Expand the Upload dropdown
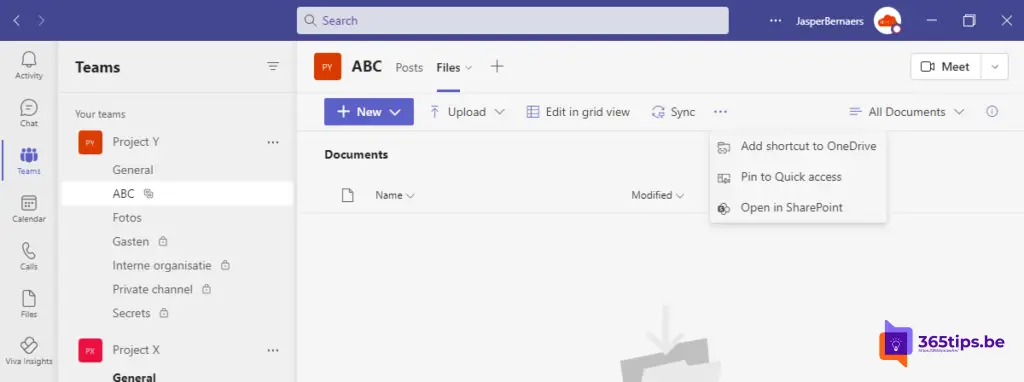Image resolution: width=1024 pixels, height=382 pixels. click(500, 112)
